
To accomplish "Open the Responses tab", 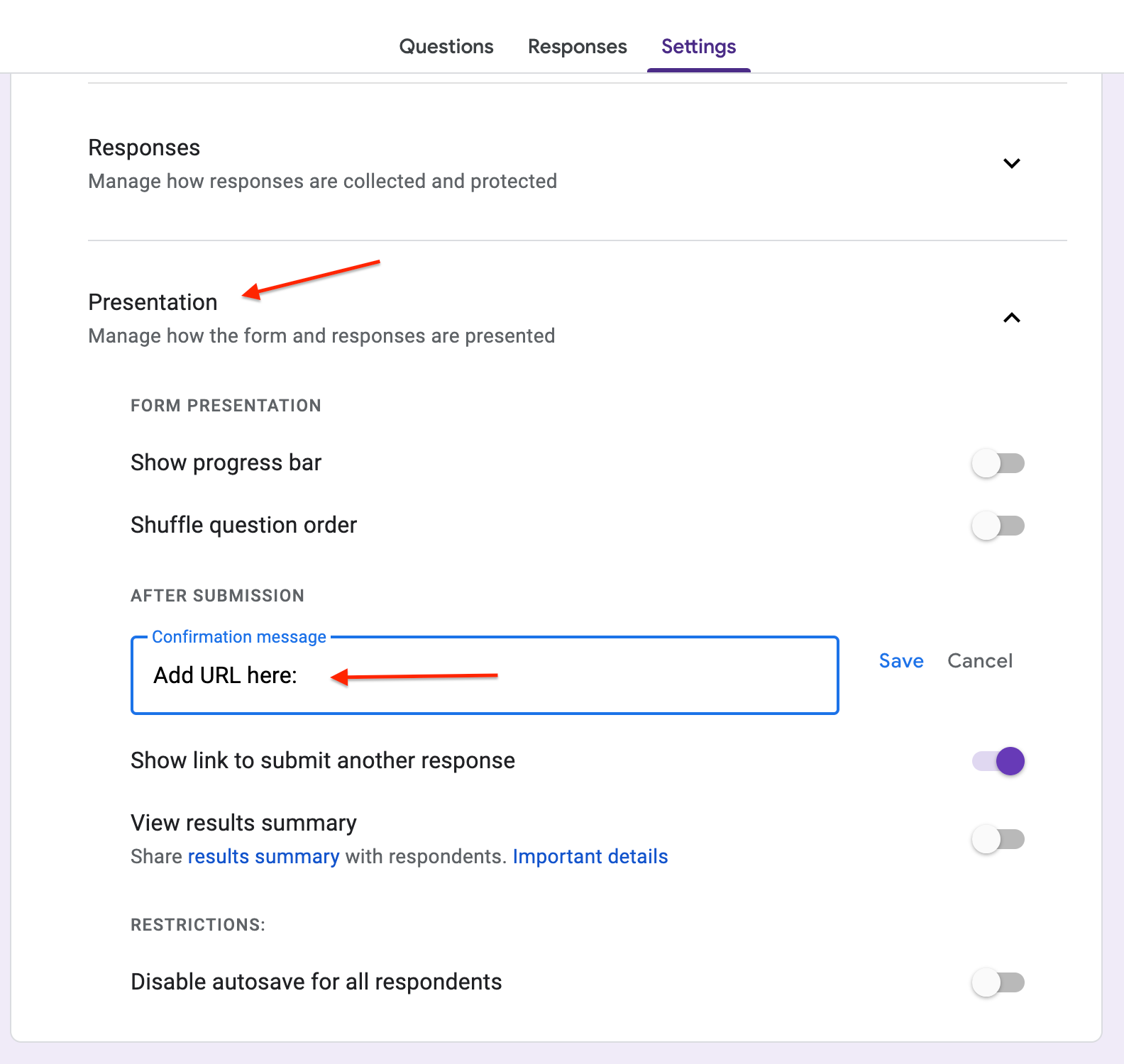I will (x=577, y=47).
